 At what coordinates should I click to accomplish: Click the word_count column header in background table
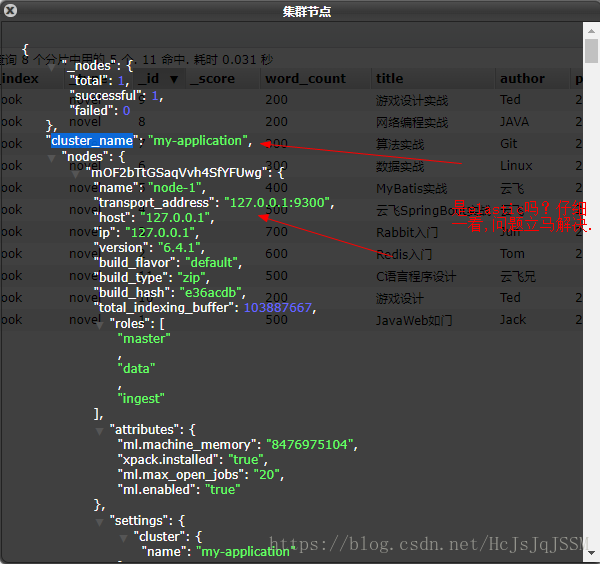(x=316, y=79)
